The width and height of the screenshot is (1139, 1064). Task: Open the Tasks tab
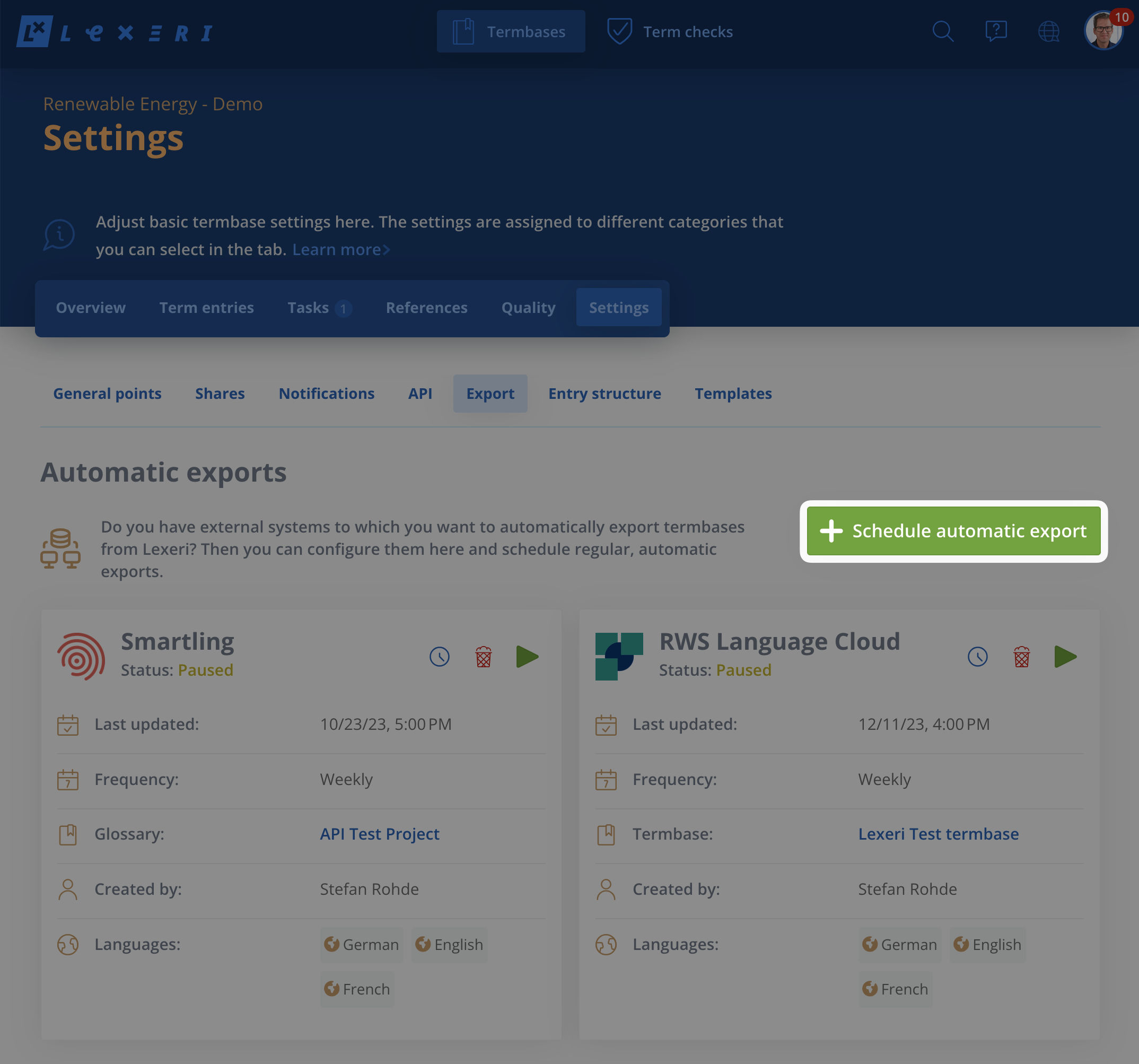pos(319,308)
